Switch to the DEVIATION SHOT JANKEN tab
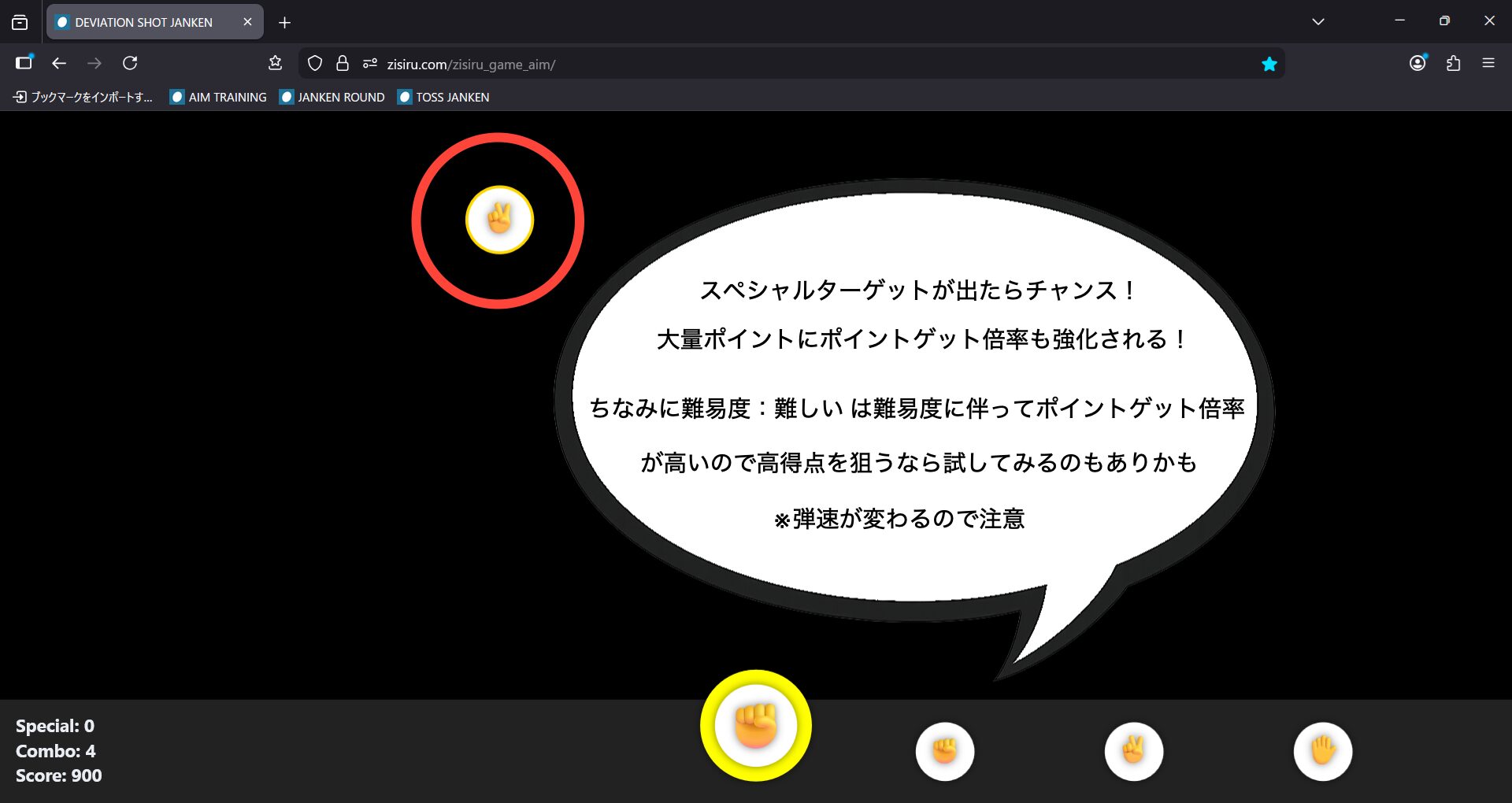The width and height of the screenshot is (1512, 803). click(144, 22)
